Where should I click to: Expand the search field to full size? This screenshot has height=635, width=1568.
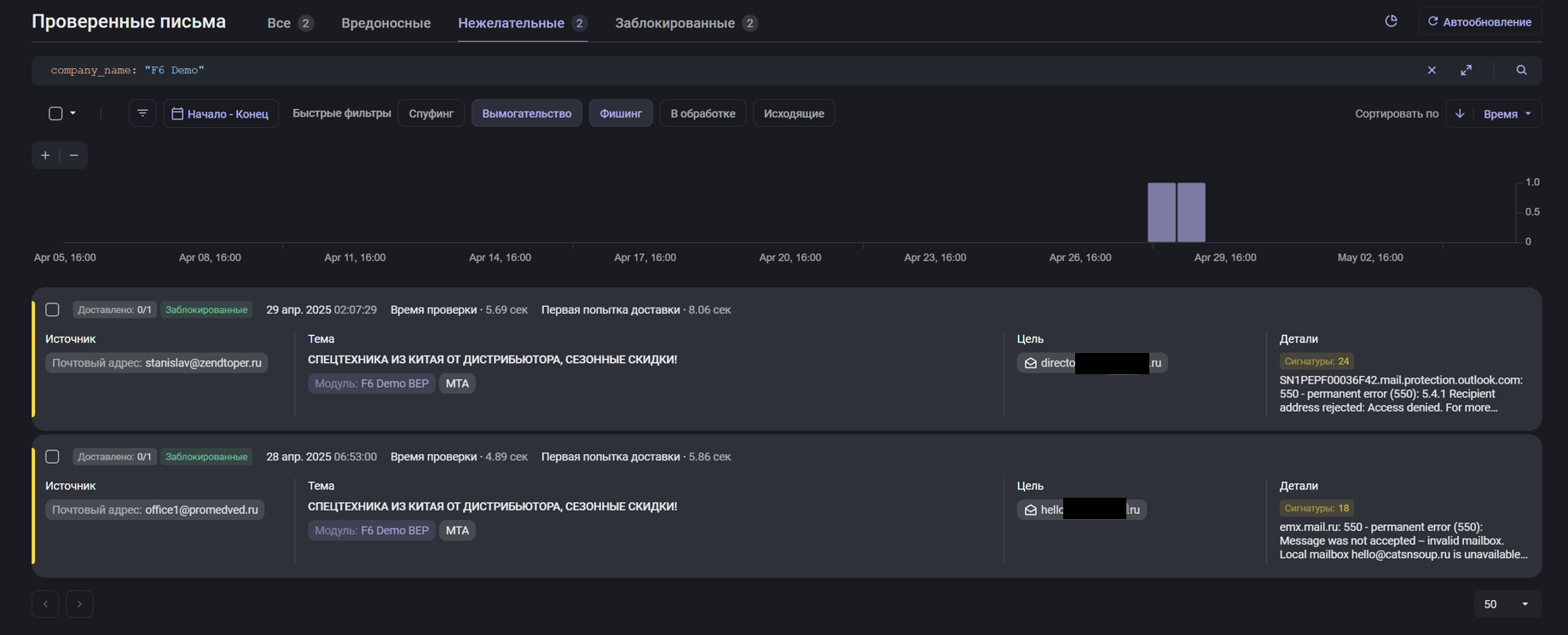(x=1466, y=71)
